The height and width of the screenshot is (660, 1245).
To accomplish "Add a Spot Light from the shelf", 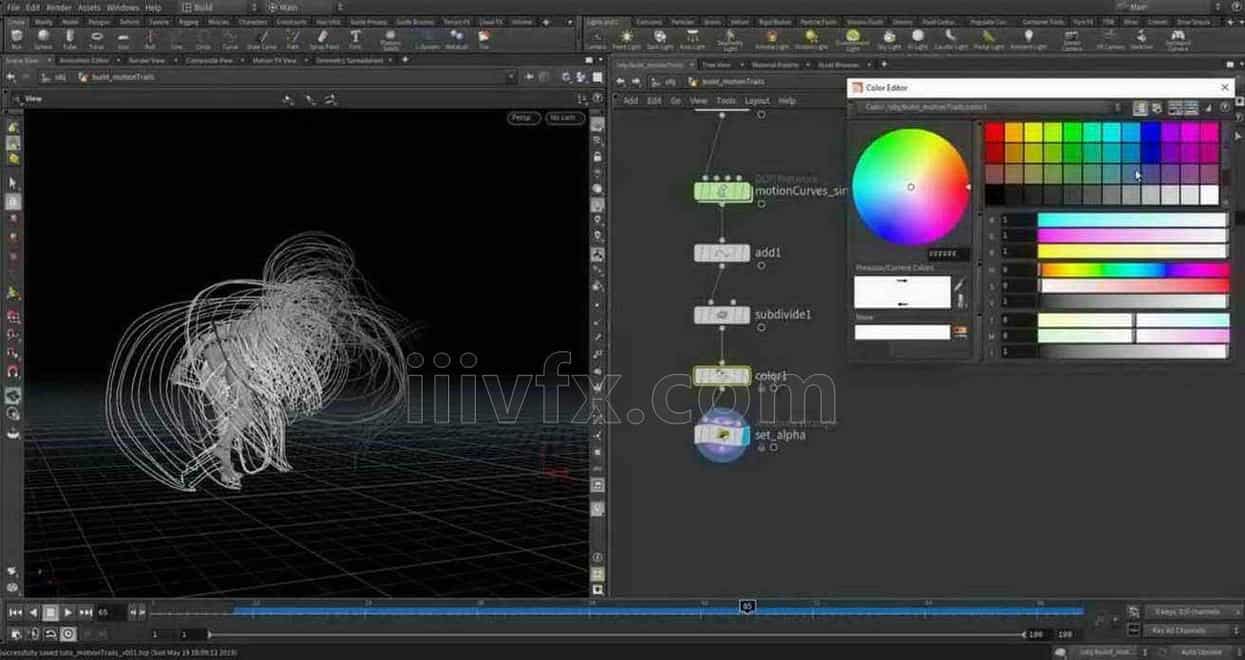I will coord(660,39).
